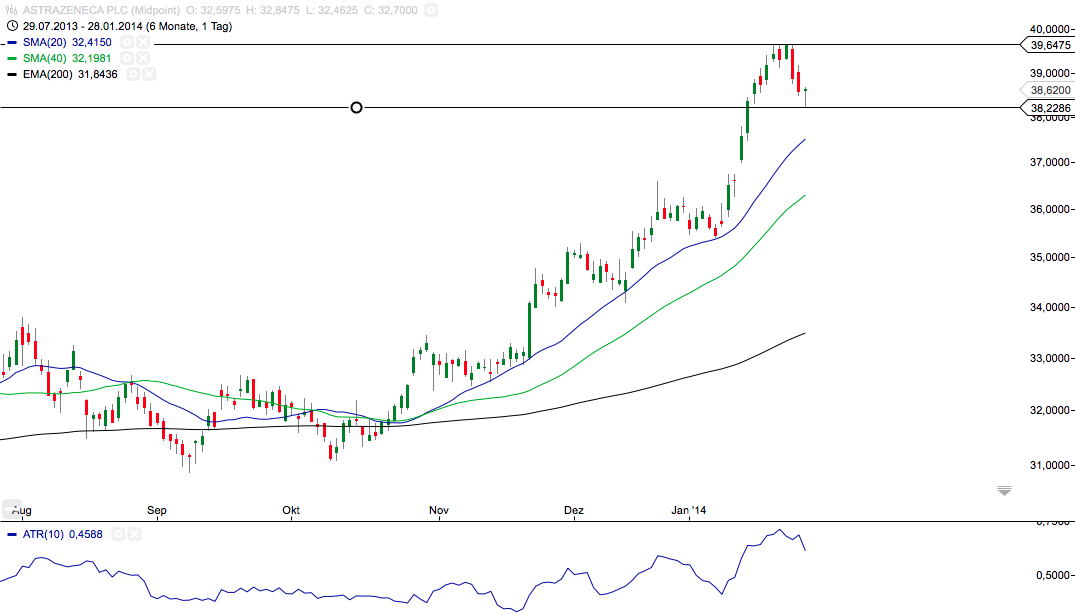This screenshot has width=1075, height=614.
Task: Click the blue SMA(20) color dash
Action: 11,42
